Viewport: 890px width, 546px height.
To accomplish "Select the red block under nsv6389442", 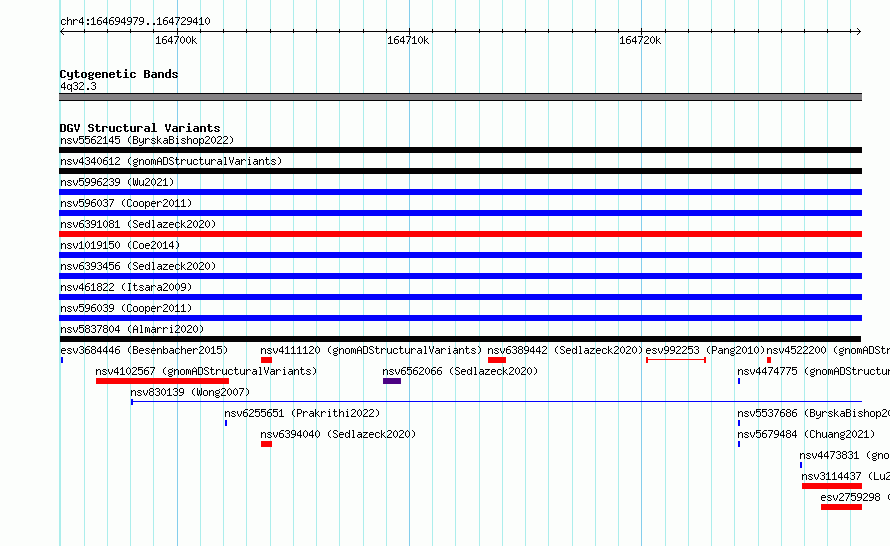I will click(497, 360).
